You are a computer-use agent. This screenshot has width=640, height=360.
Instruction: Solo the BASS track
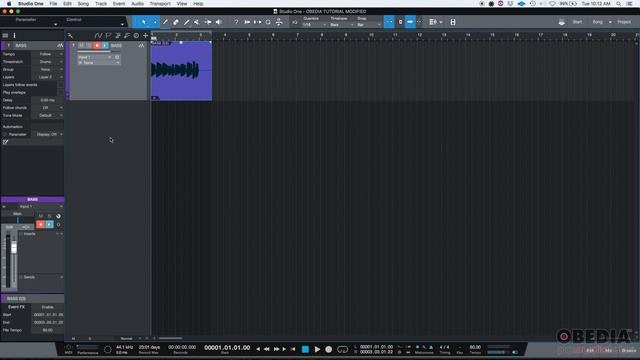click(89, 45)
